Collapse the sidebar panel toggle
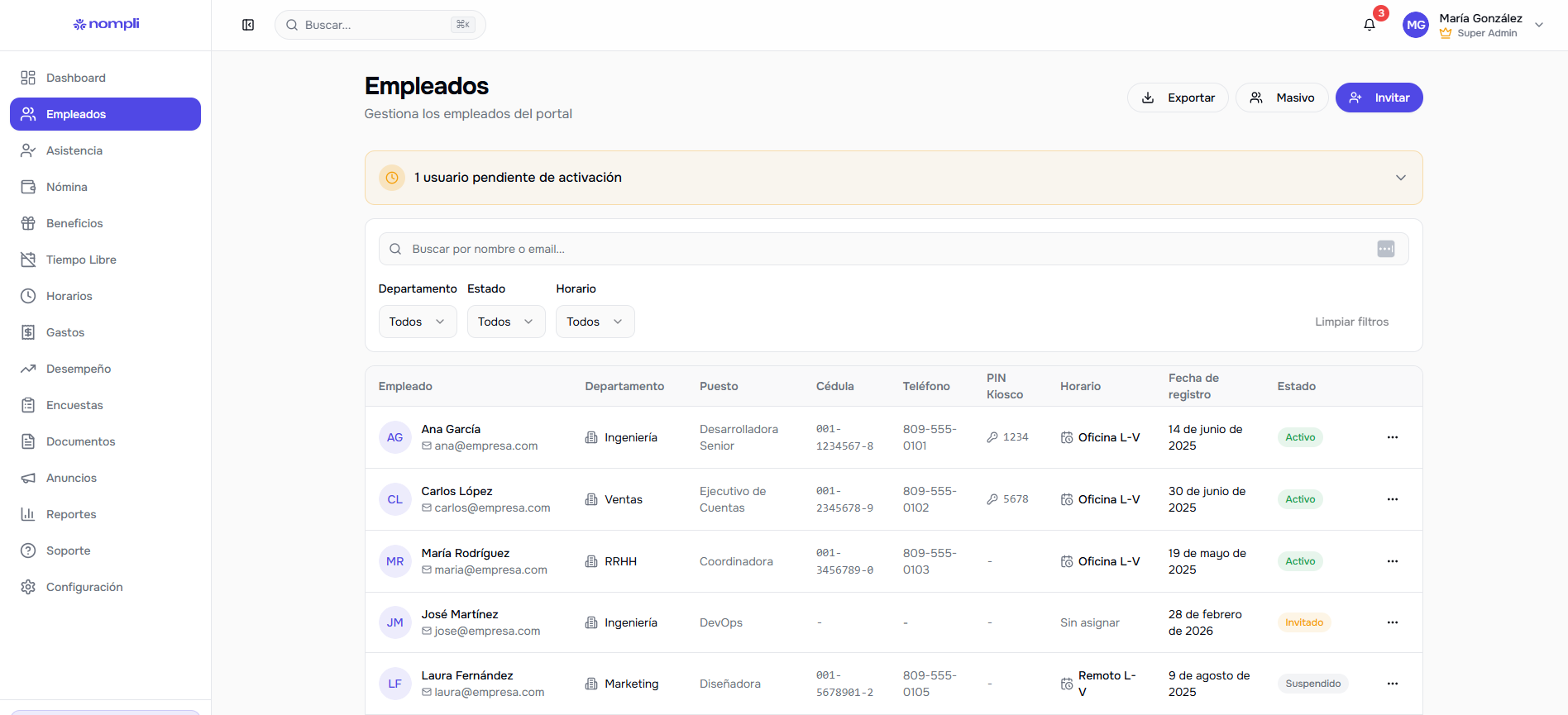The image size is (1568, 715). click(248, 25)
